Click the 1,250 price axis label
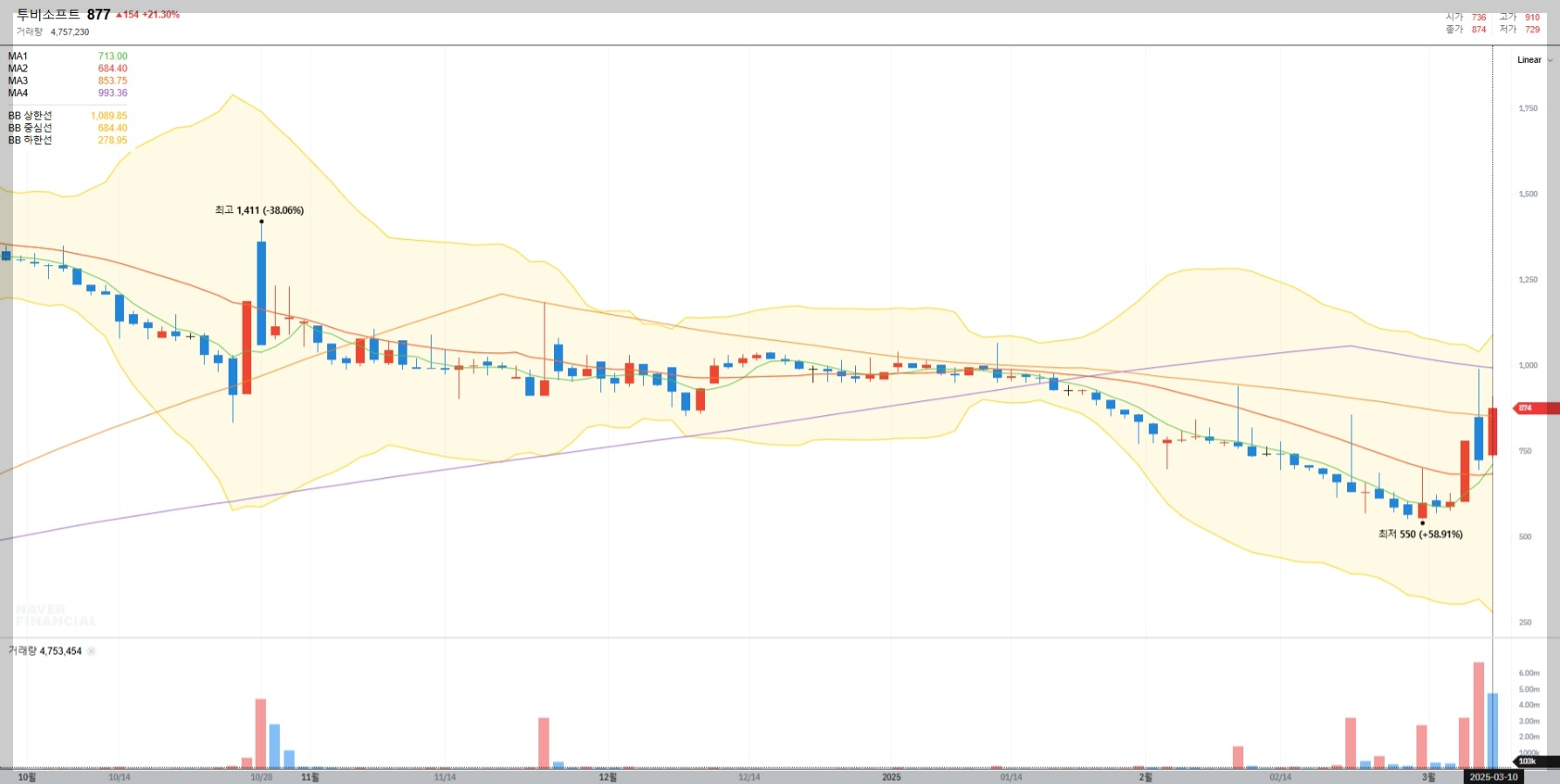 coord(1529,280)
